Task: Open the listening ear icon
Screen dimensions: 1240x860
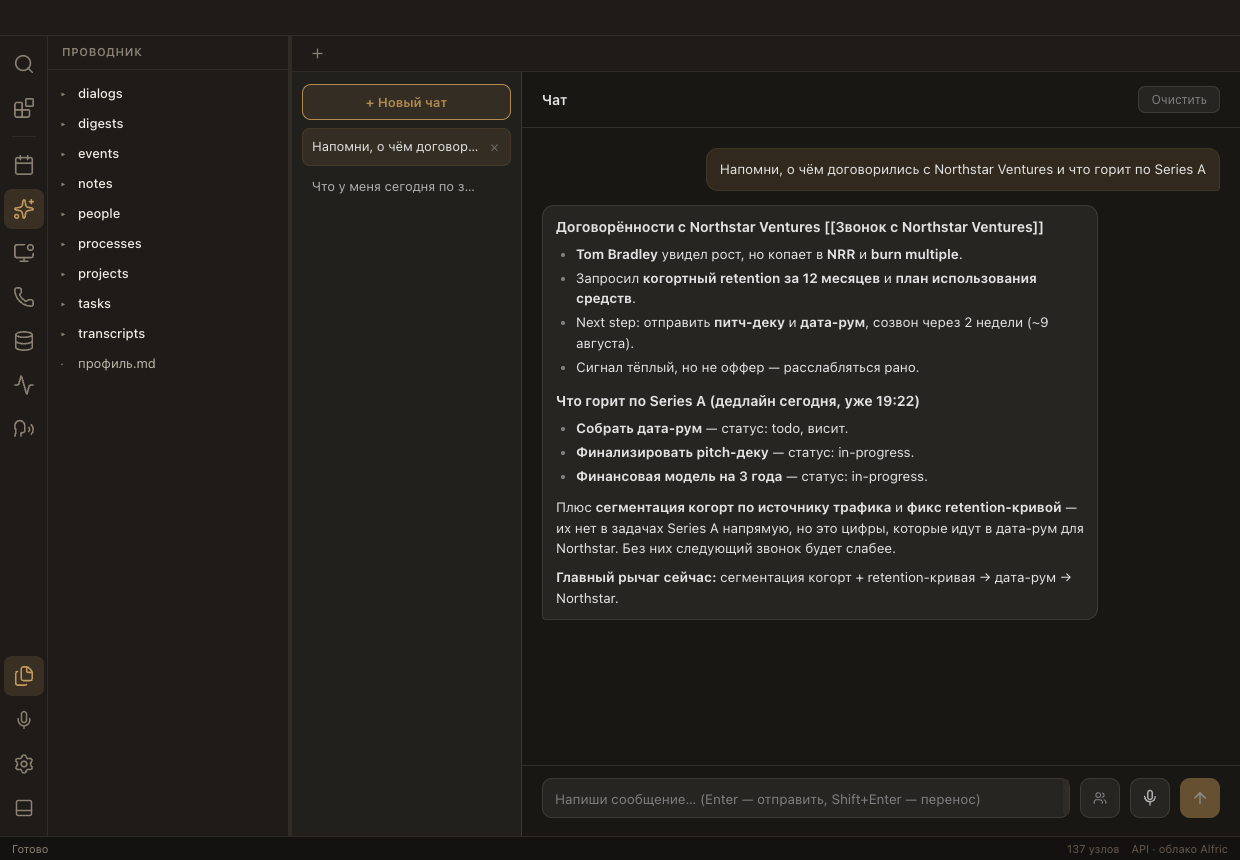Action: coord(24,429)
